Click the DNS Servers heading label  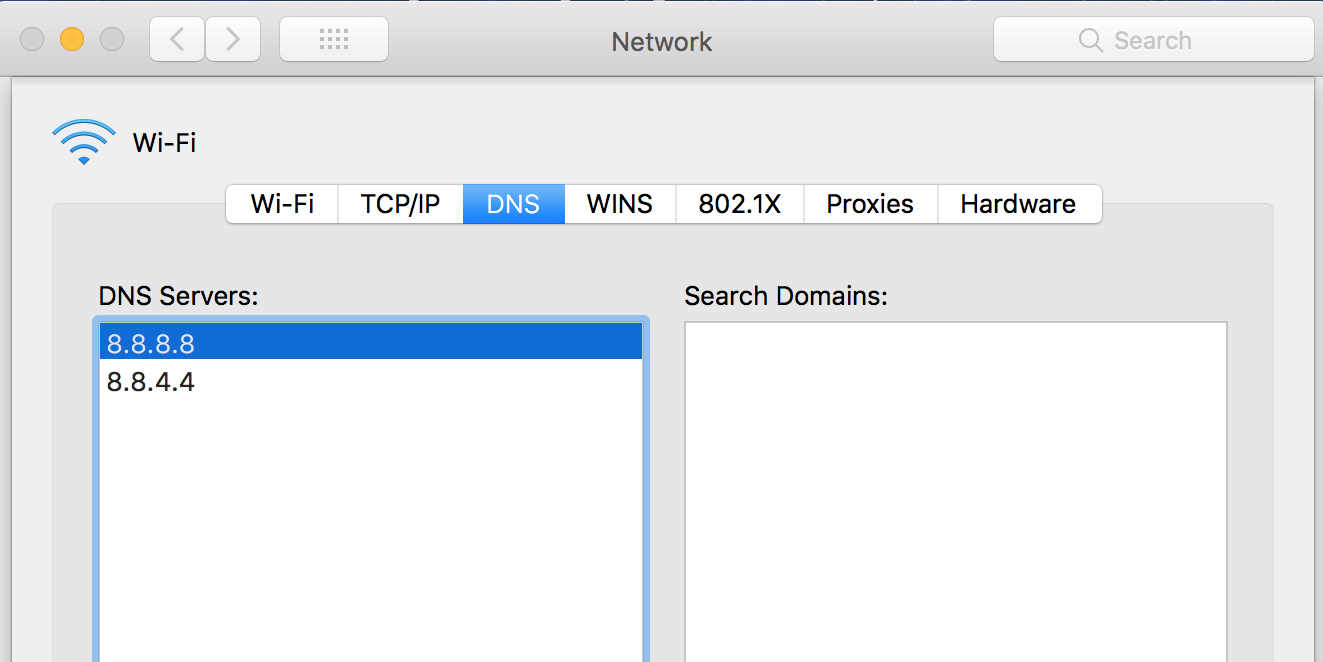(x=177, y=296)
